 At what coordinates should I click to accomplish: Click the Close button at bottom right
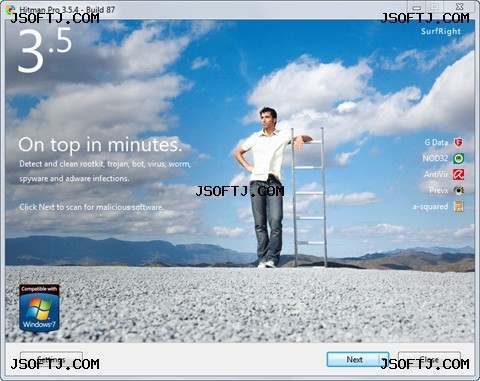coord(429,360)
